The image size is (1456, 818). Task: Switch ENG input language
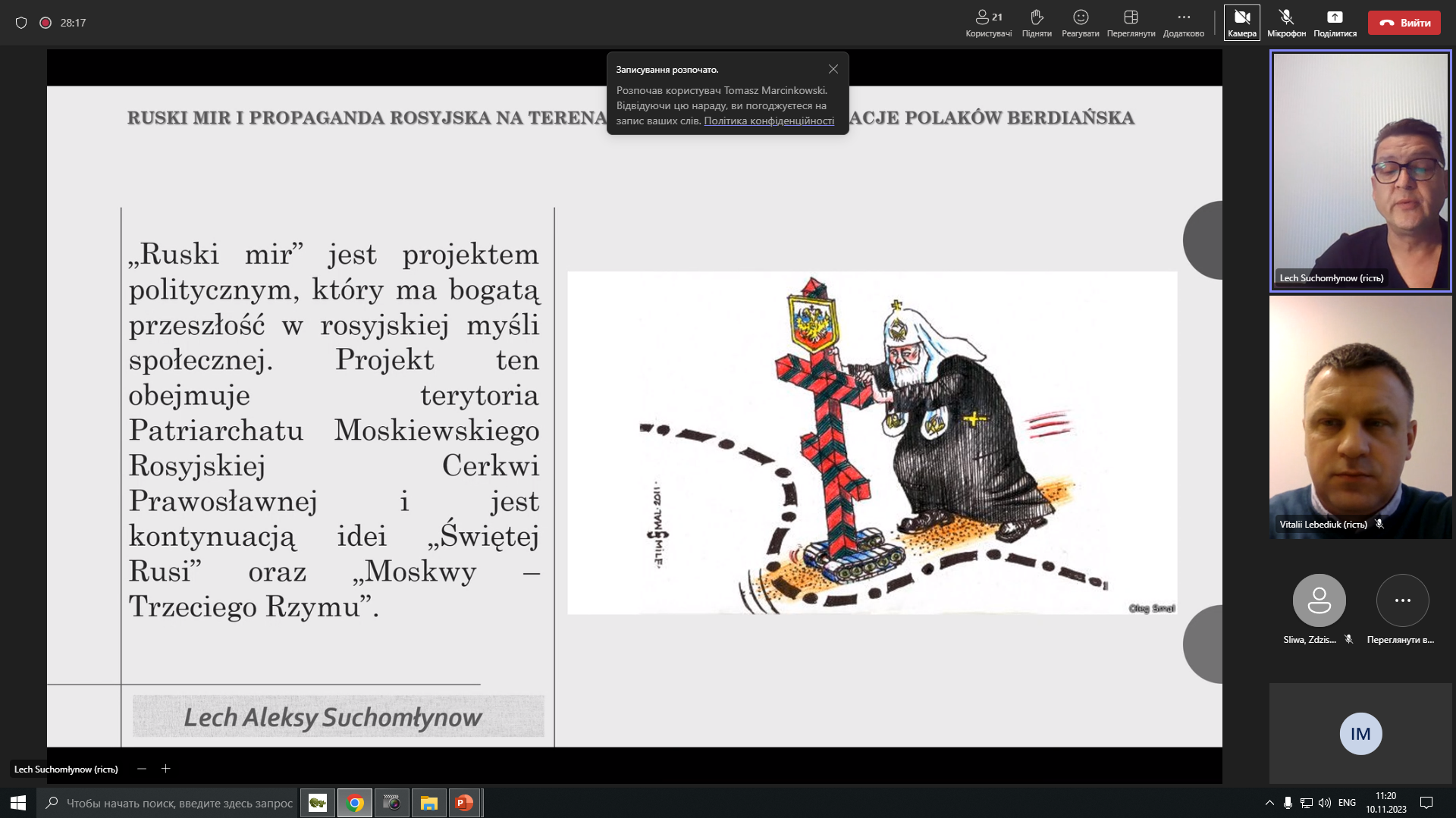pos(1347,803)
